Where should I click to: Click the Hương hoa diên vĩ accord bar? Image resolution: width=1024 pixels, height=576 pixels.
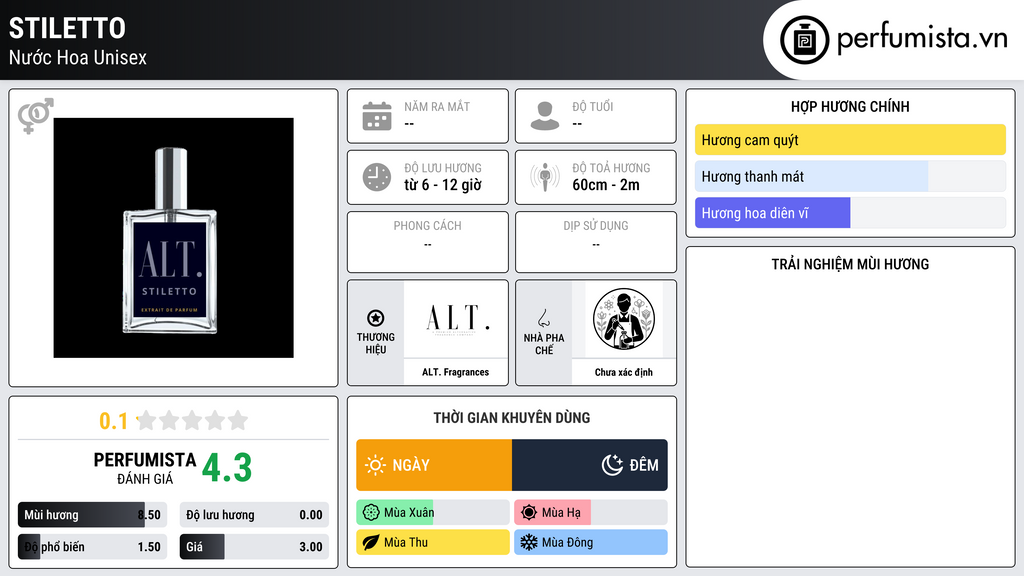point(850,213)
